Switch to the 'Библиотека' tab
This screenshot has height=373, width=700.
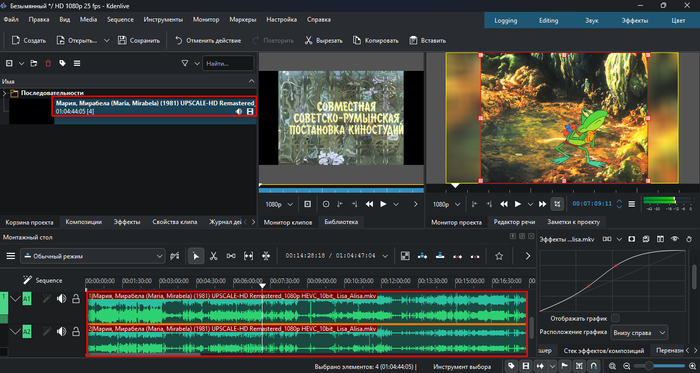[x=341, y=222]
